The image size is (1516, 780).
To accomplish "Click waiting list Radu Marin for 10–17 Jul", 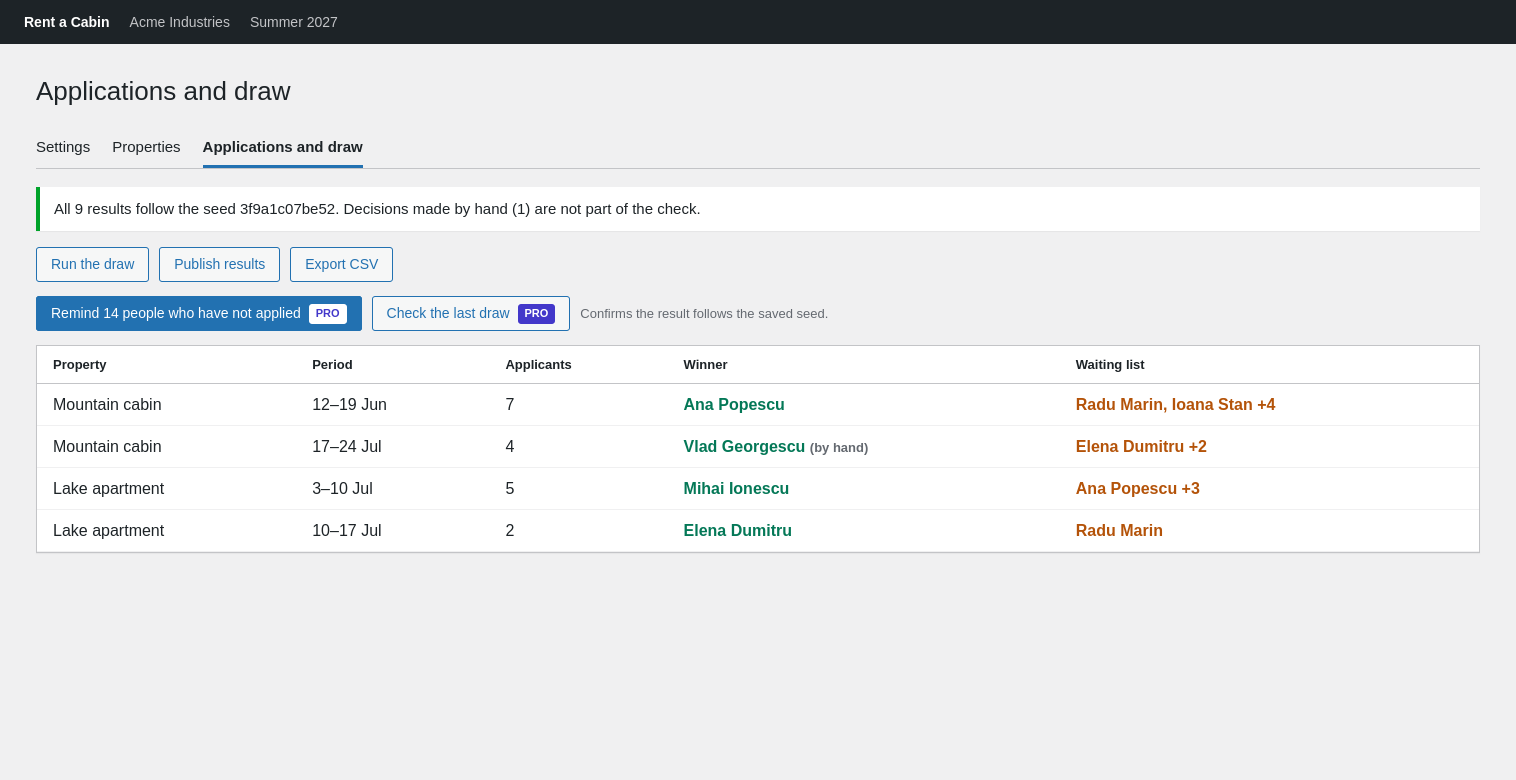I will tap(1119, 531).
